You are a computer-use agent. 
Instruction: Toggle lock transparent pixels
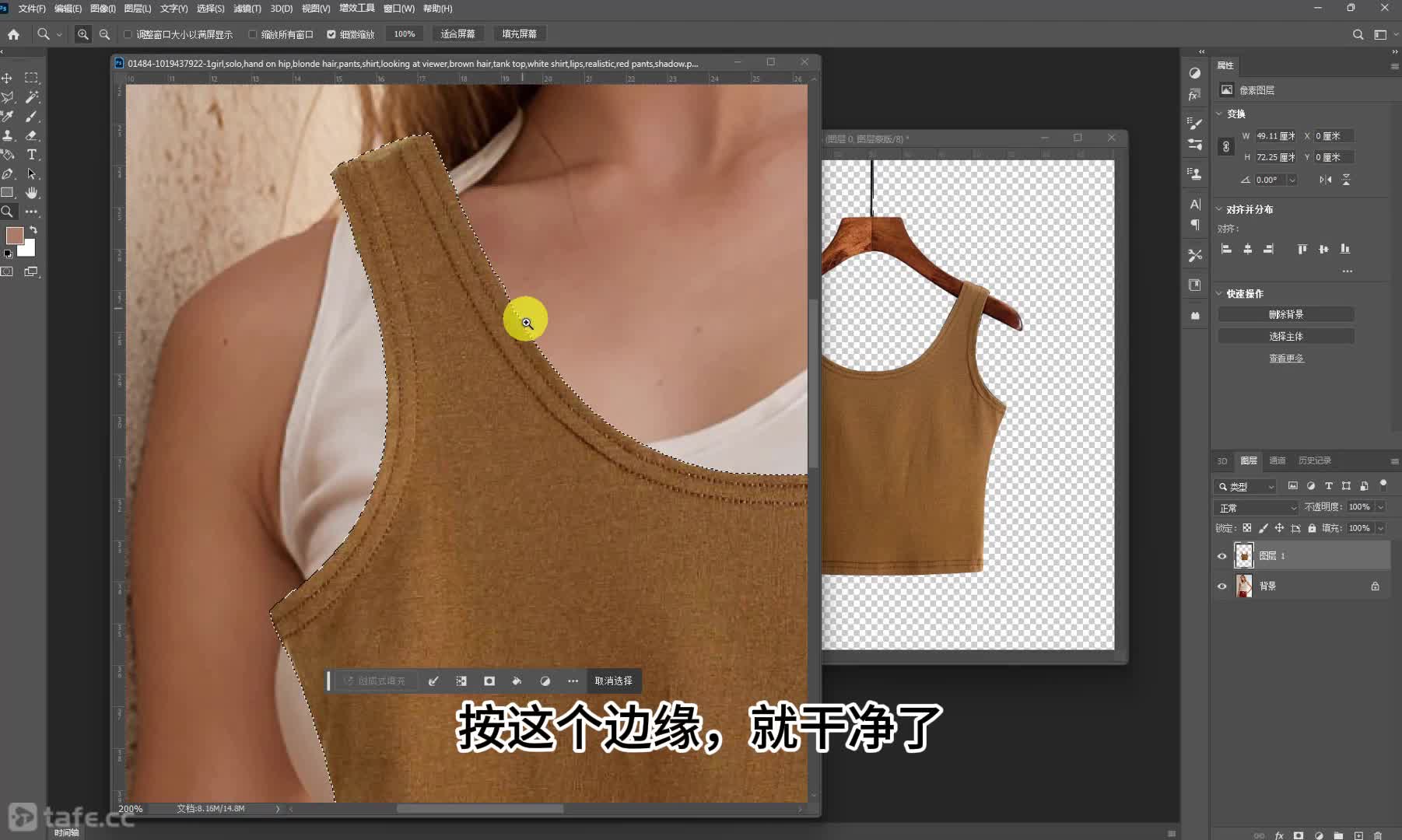pos(1247,528)
